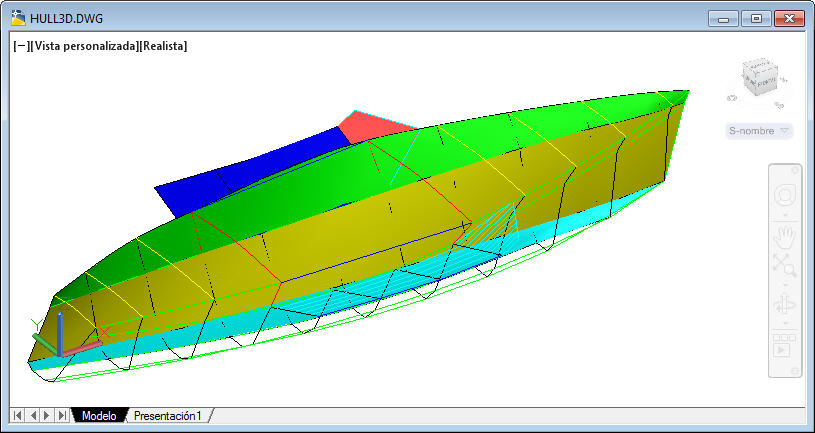Select the Modelo tab
Screen dimensions: 815x433
98,415
